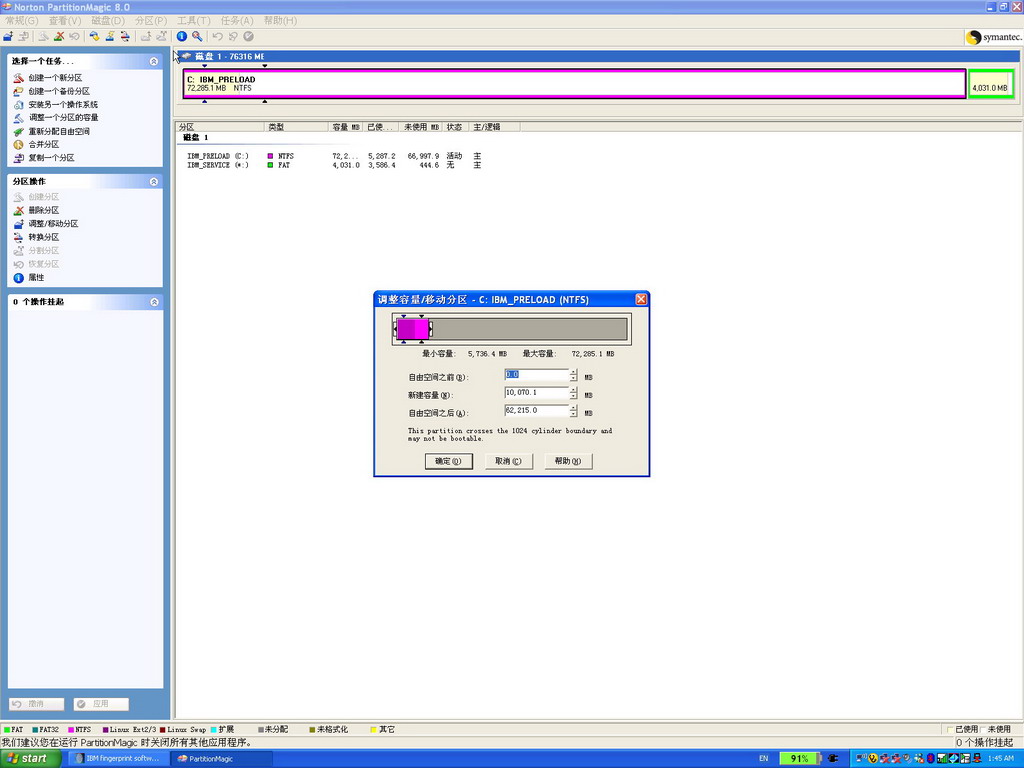The image size is (1024, 768).
Task: Click the delete partition icon in toolbar
Action: (59, 36)
